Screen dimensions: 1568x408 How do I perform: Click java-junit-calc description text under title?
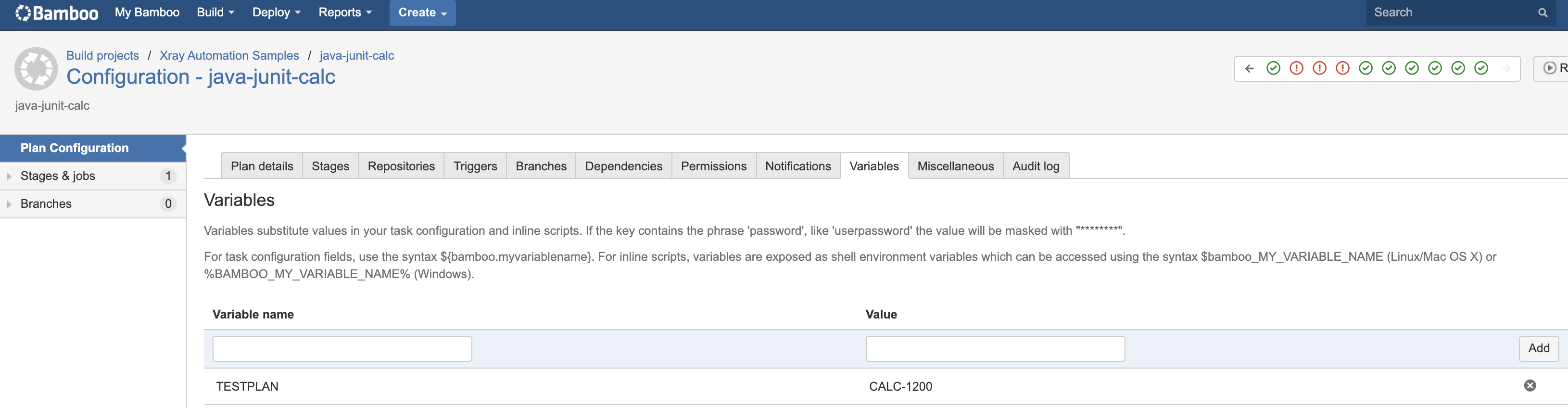point(52,106)
